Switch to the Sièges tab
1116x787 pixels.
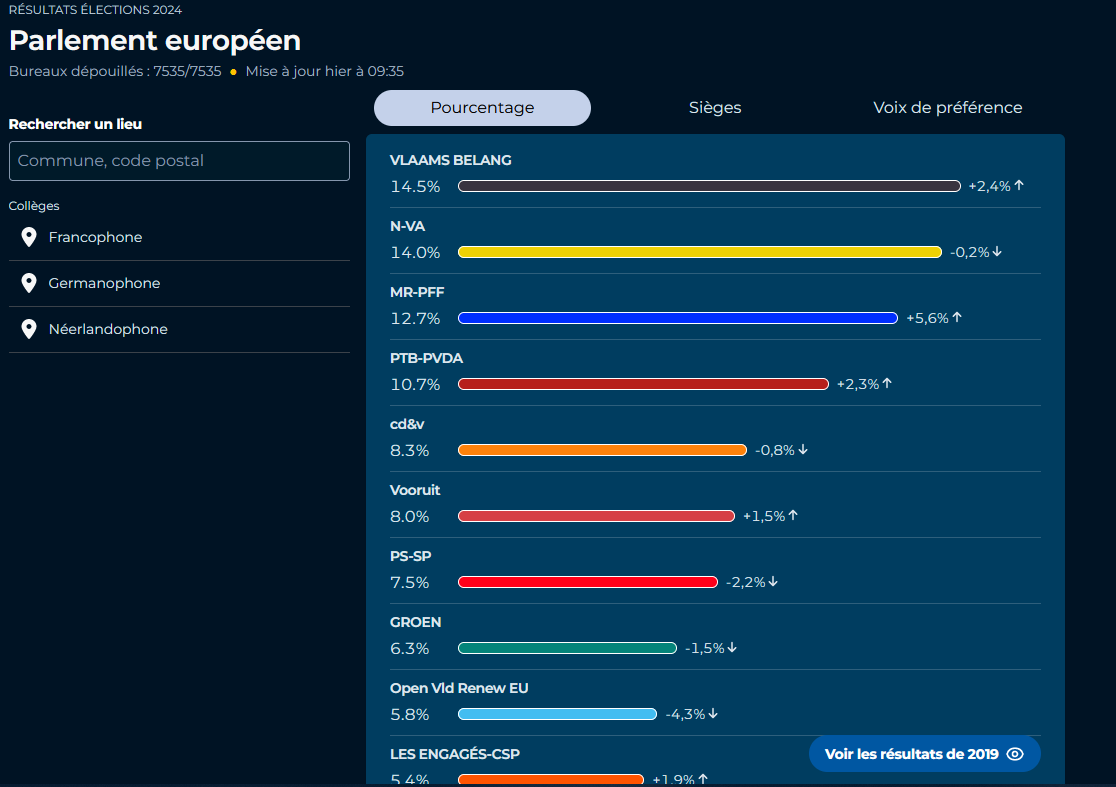[715, 108]
